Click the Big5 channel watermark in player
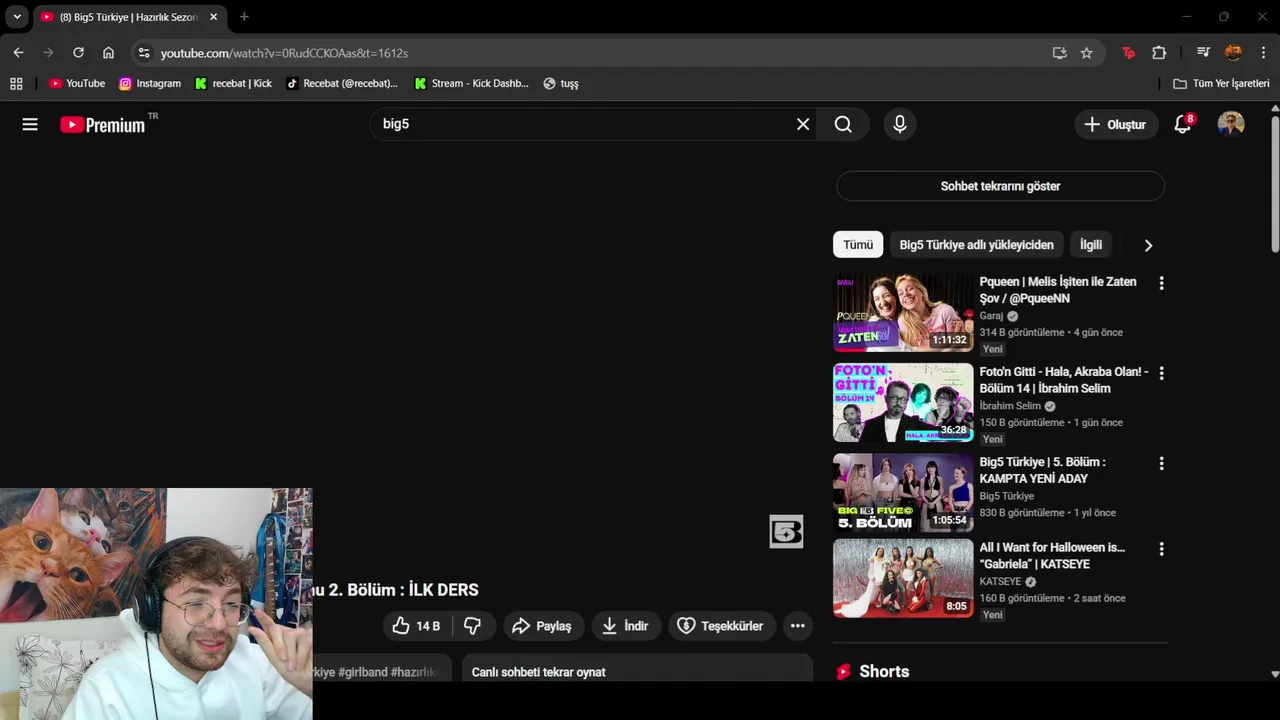Viewport: 1280px width, 720px height. pyautogui.click(x=786, y=532)
